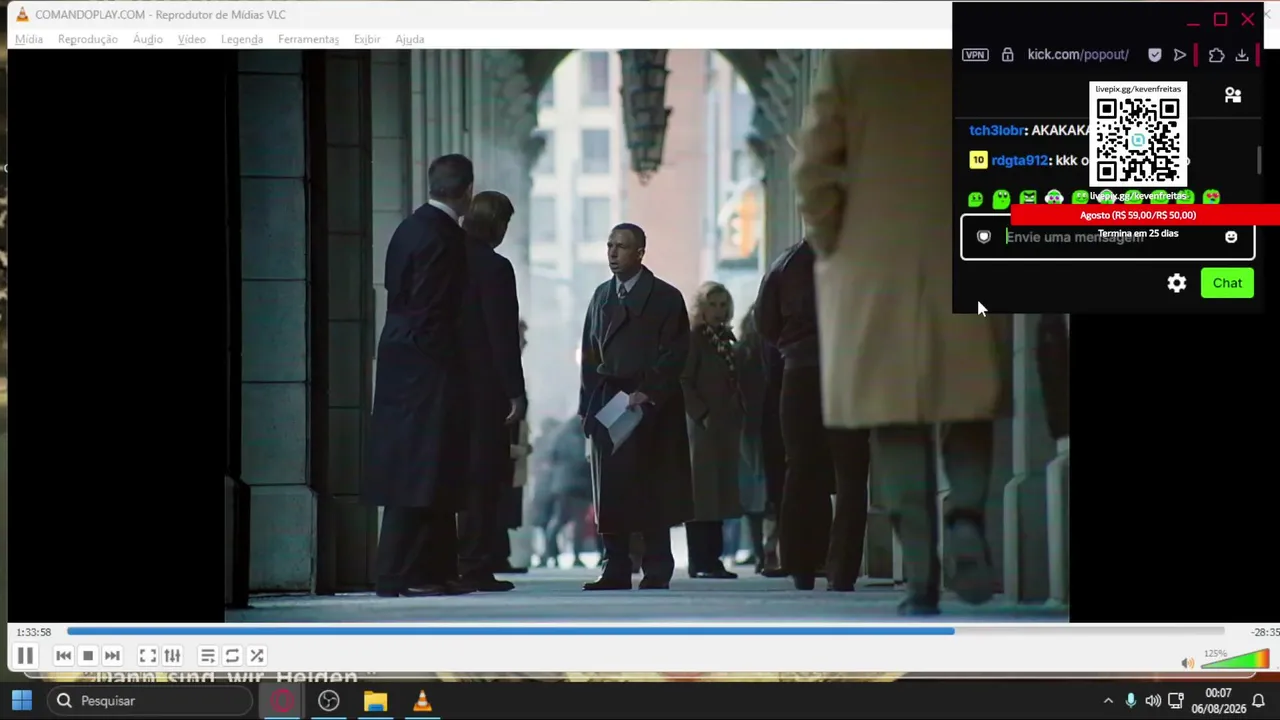Mute VLC audio with speaker icon
1280x720 pixels.
pos(1187,663)
